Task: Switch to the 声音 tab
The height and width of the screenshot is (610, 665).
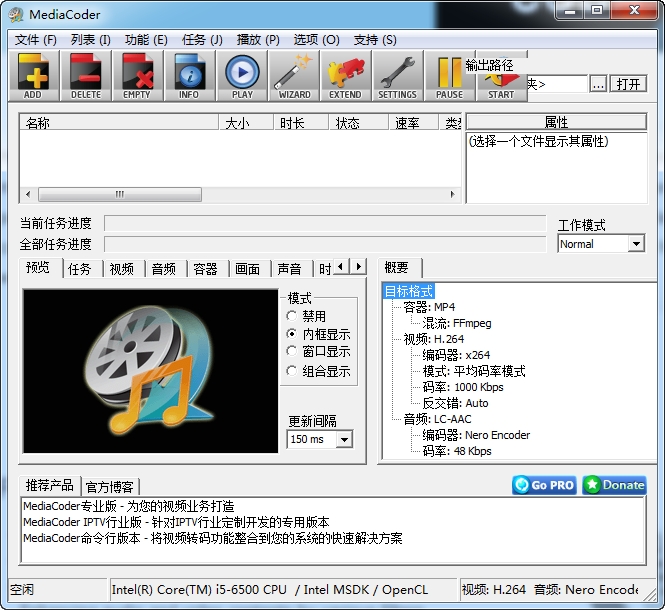Action: click(289, 269)
